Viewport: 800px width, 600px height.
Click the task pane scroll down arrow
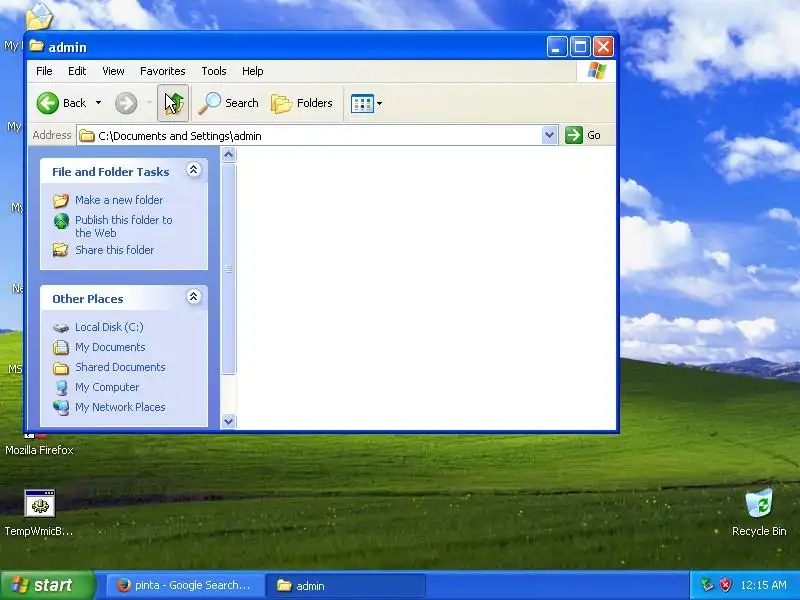pyautogui.click(x=229, y=421)
